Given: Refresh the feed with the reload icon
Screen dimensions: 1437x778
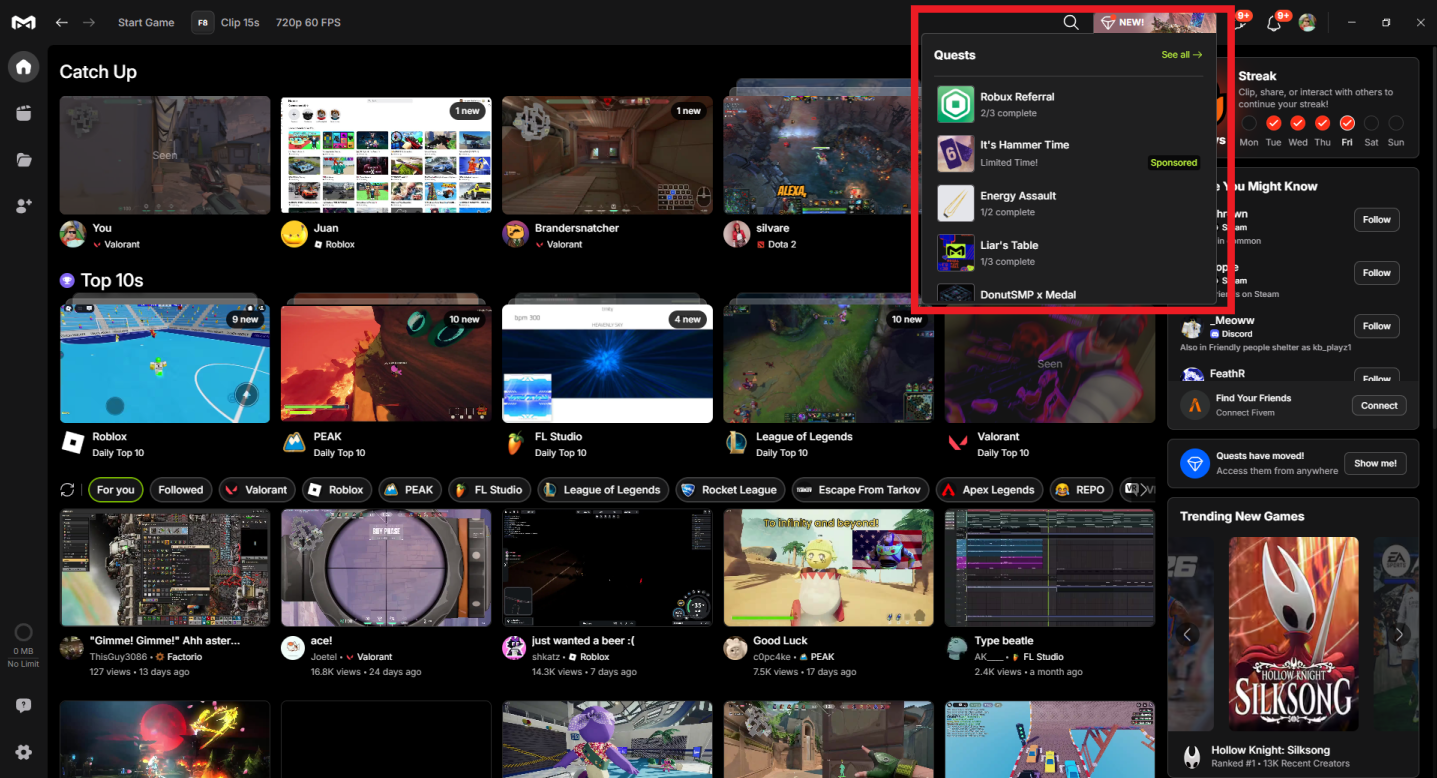Looking at the screenshot, I should (x=67, y=490).
